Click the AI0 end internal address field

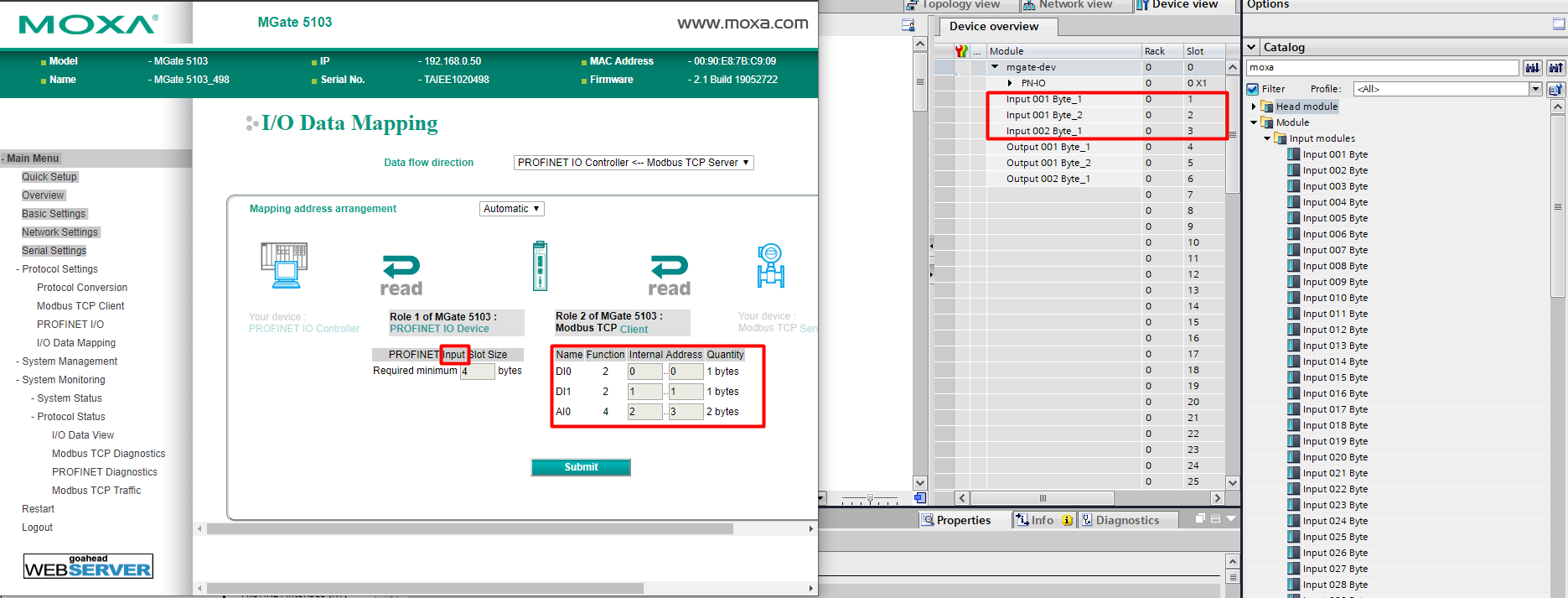tap(686, 412)
